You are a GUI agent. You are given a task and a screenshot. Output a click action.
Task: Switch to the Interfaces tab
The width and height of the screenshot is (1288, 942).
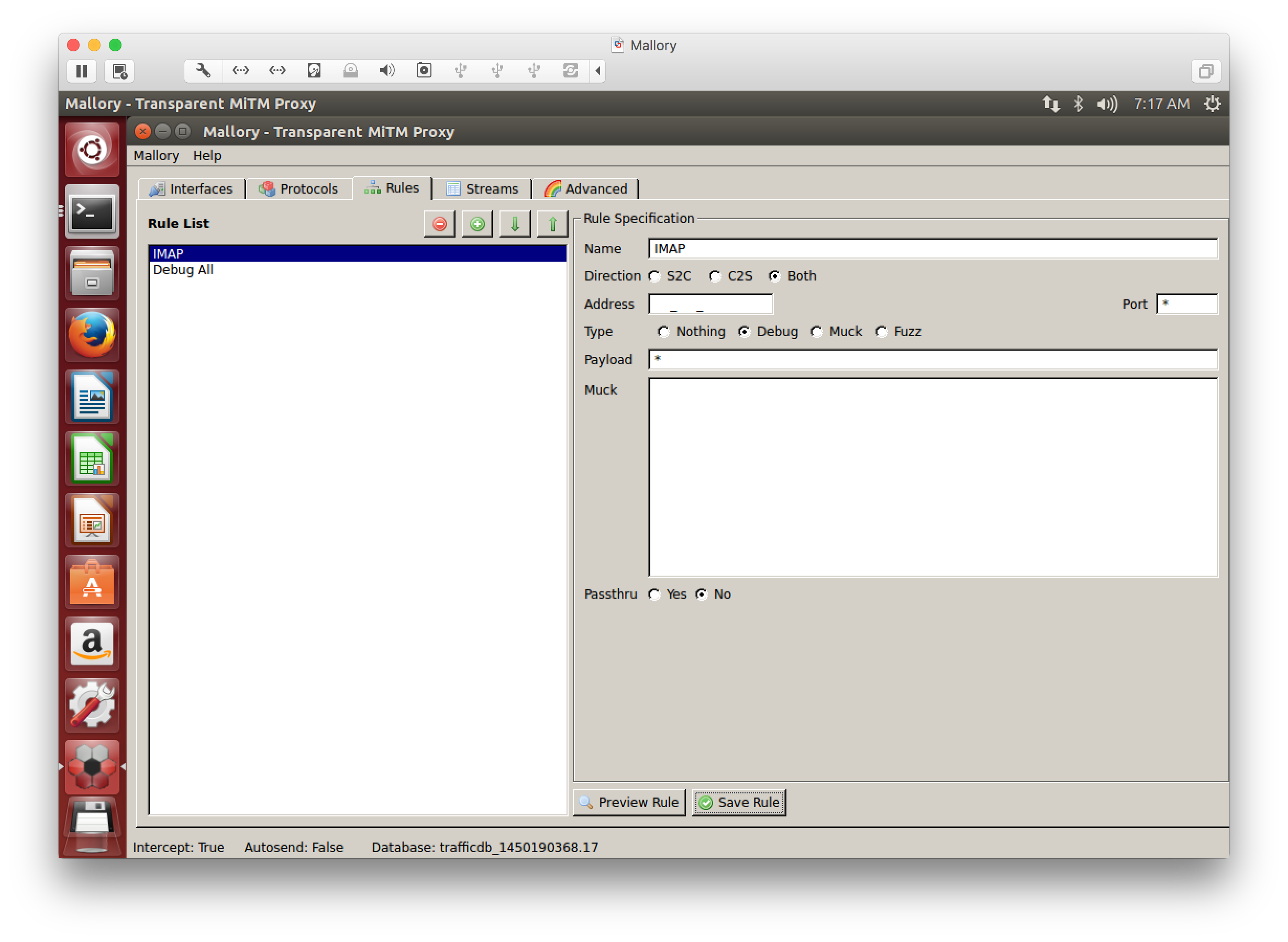click(191, 189)
